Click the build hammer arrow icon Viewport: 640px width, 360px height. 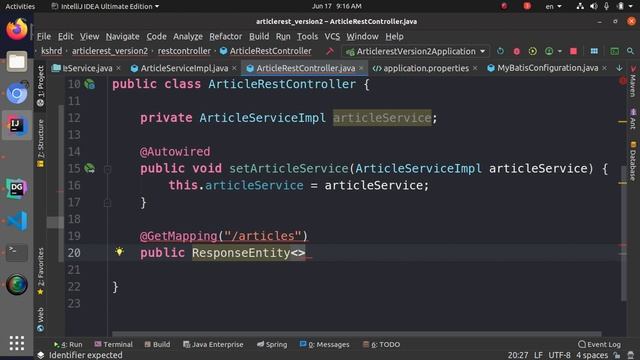click(330, 51)
